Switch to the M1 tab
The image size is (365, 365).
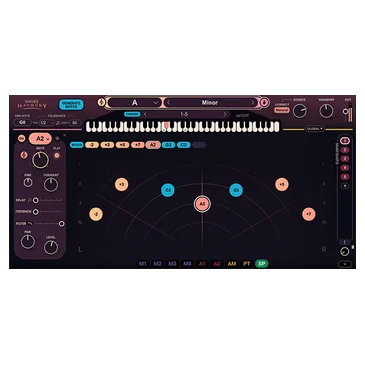(x=143, y=264)
